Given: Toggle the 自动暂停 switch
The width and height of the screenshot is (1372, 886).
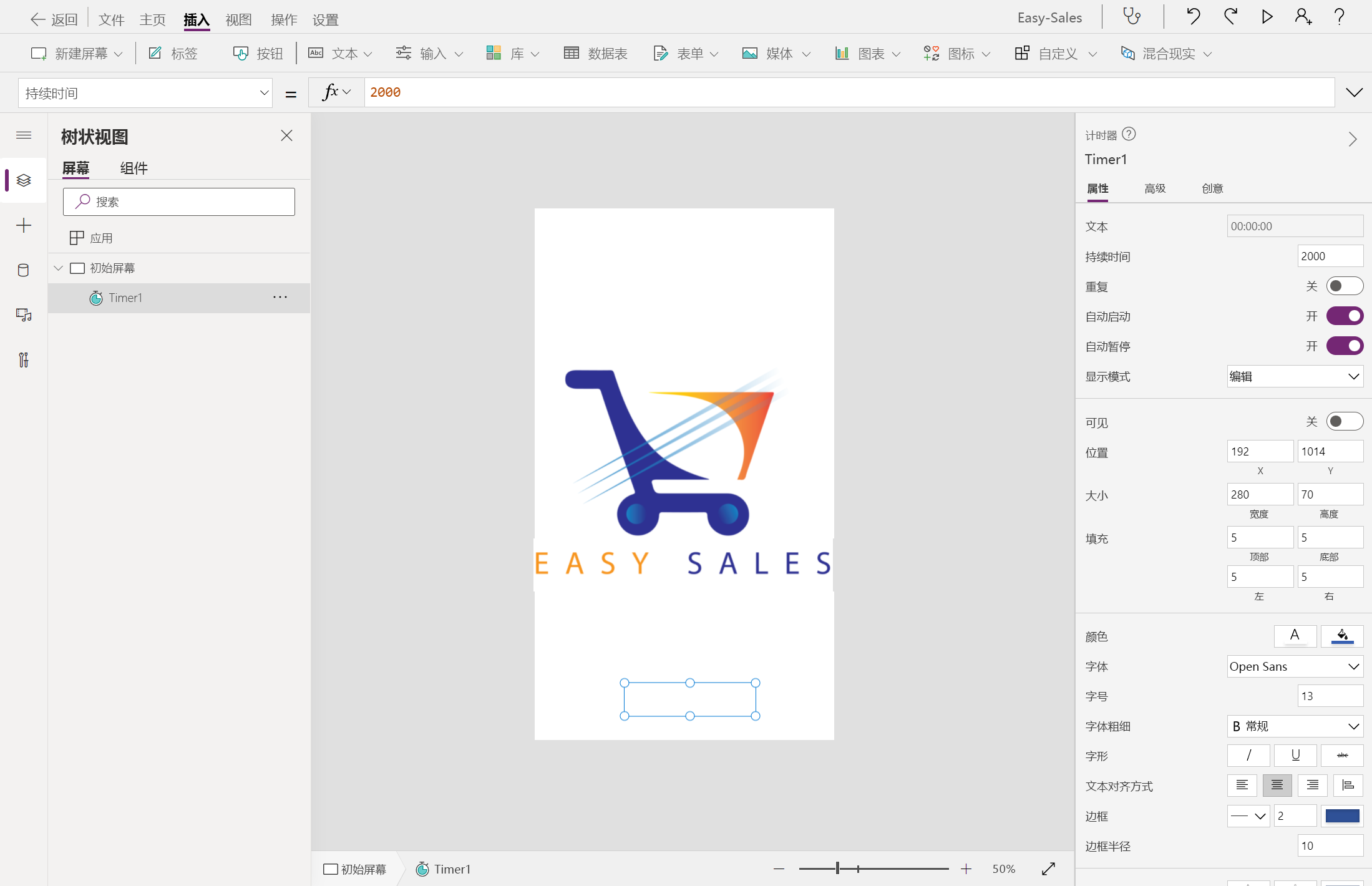Looking at the screenshot, I should coord(1345,346).
